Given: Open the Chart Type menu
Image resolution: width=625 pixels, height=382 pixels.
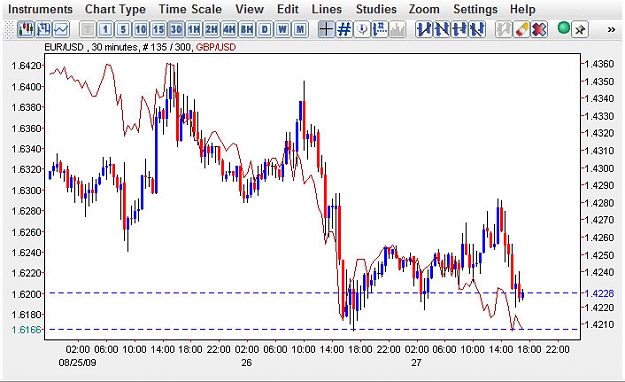Looking at the screenshot, I should coord(115,9).
